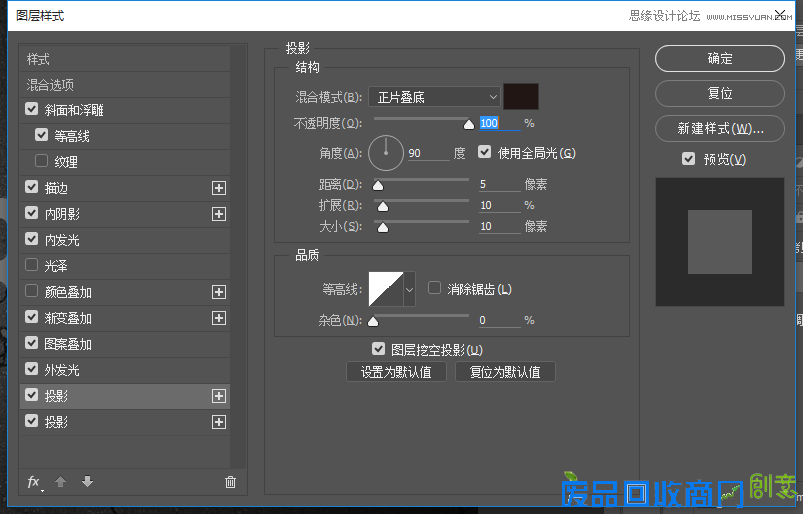Click the contour curve thumbnail

(x=386, y=289)
